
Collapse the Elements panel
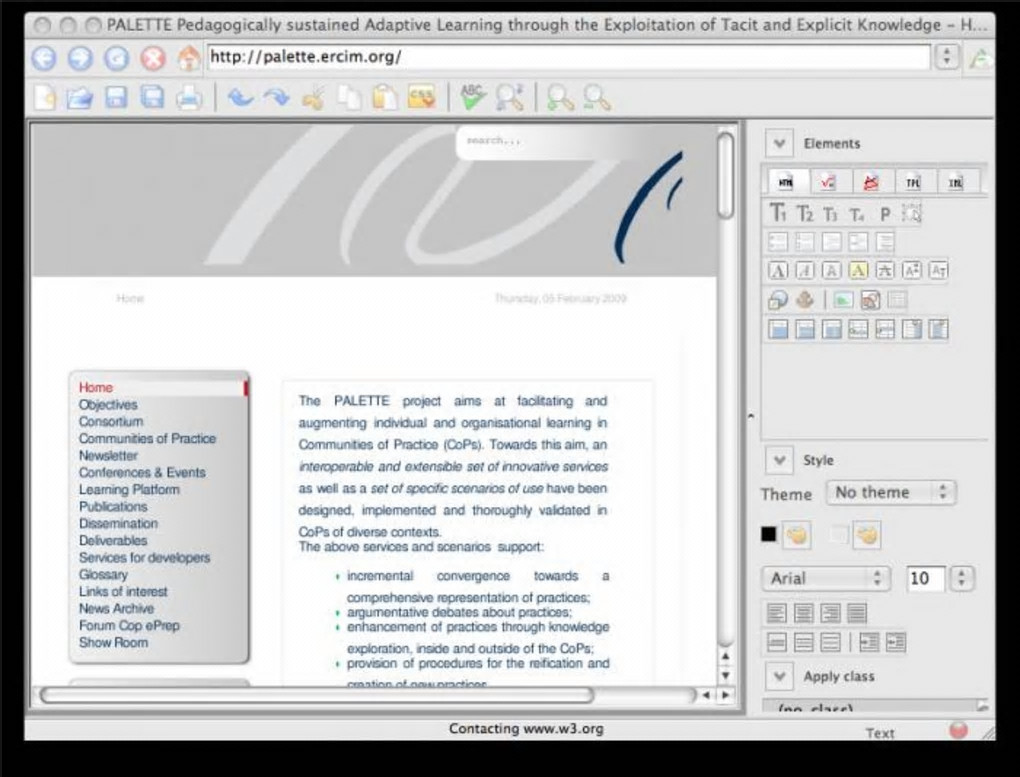(779, 143)
